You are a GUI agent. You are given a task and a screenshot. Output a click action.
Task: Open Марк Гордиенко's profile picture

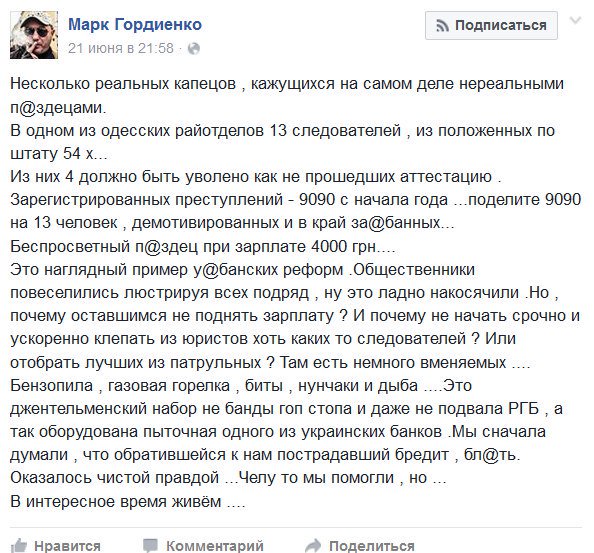(34, 35)
